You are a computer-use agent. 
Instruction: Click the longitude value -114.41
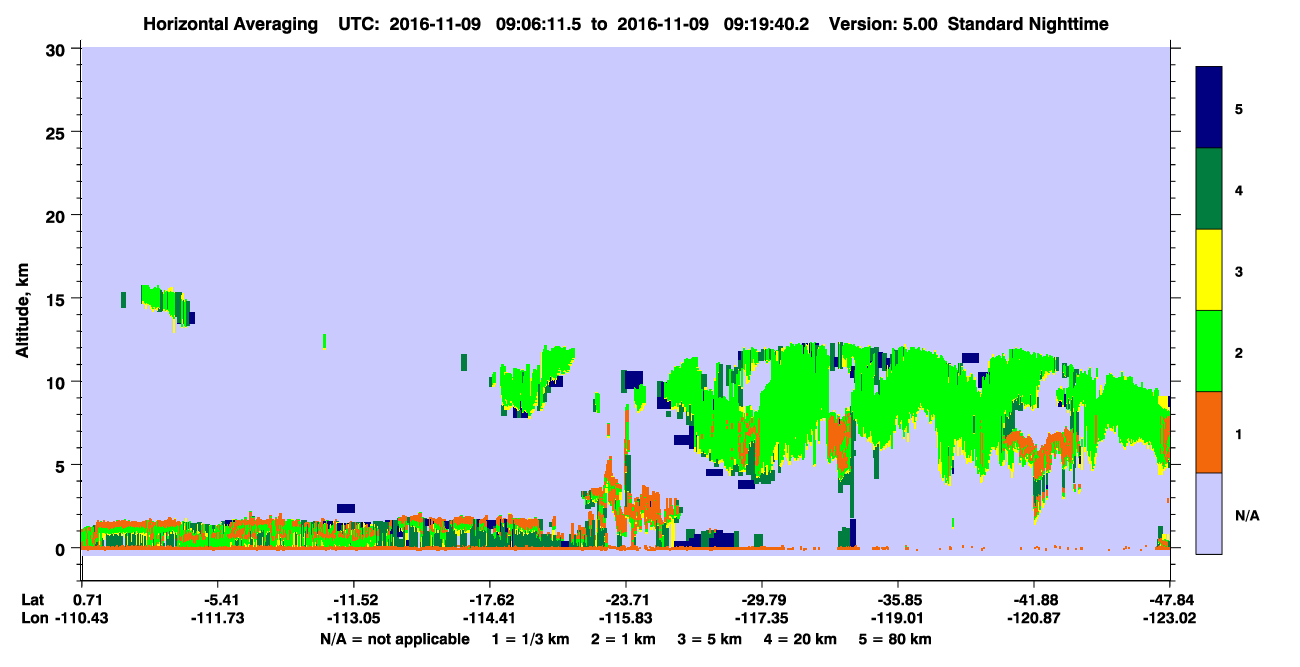click(x=490, y=618)
